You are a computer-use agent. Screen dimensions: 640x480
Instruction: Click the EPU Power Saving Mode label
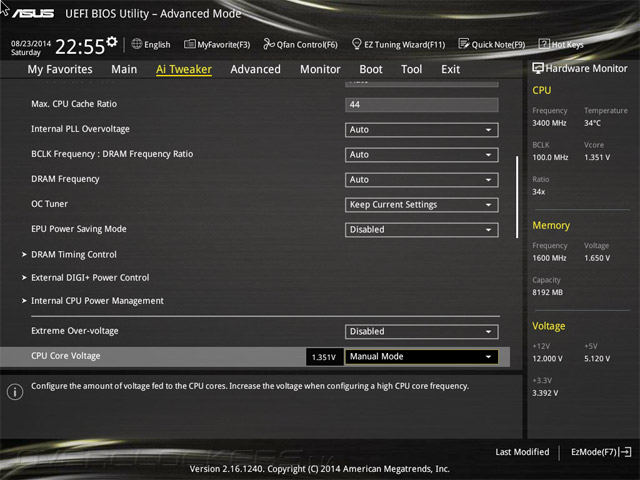(x=79, y=229)
